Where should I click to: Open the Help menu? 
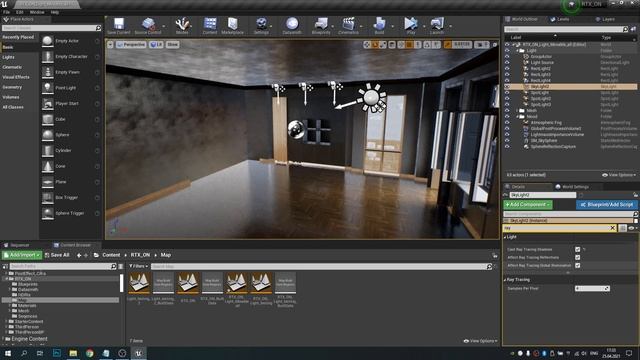coord(55,12)
